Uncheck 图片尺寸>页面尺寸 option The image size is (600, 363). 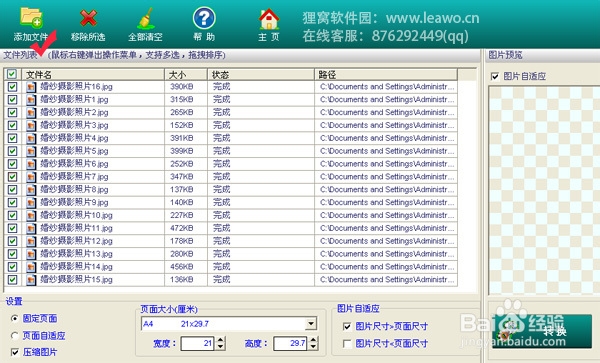click(x=347, y=327)
